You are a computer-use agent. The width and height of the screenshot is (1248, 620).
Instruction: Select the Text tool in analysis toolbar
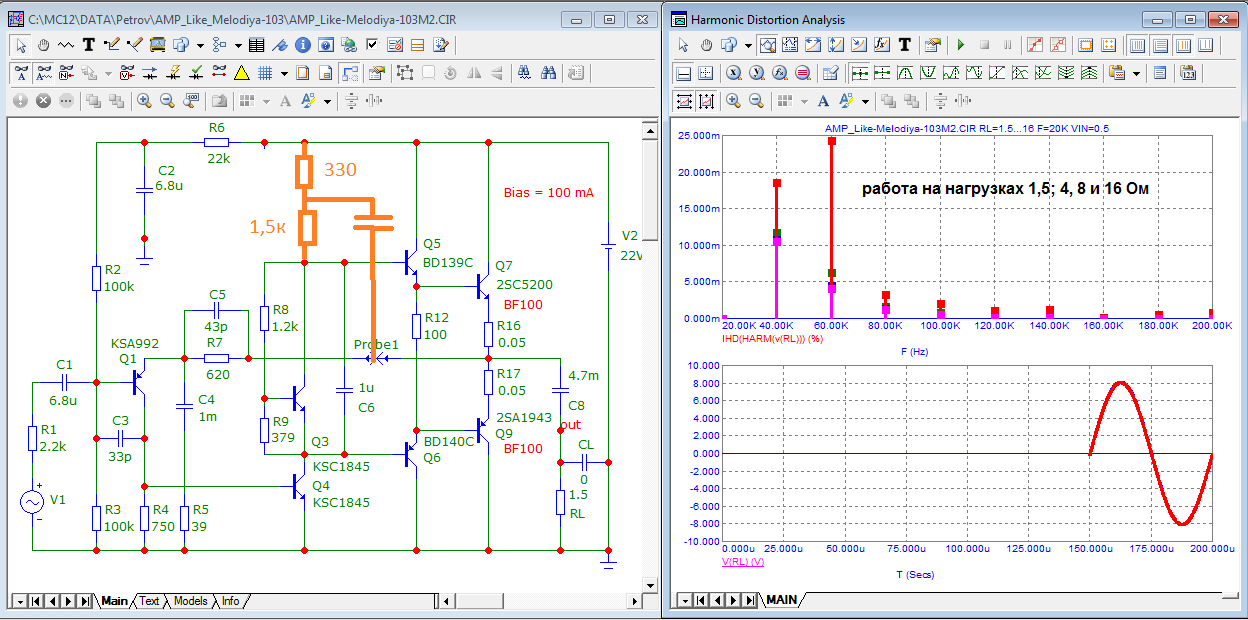pos(905,45)
